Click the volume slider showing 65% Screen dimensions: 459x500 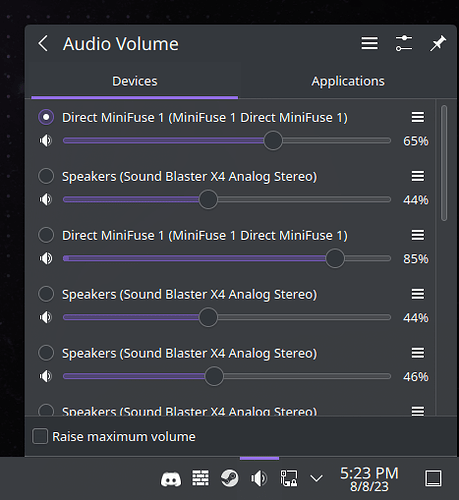click(x=227, y=141)
